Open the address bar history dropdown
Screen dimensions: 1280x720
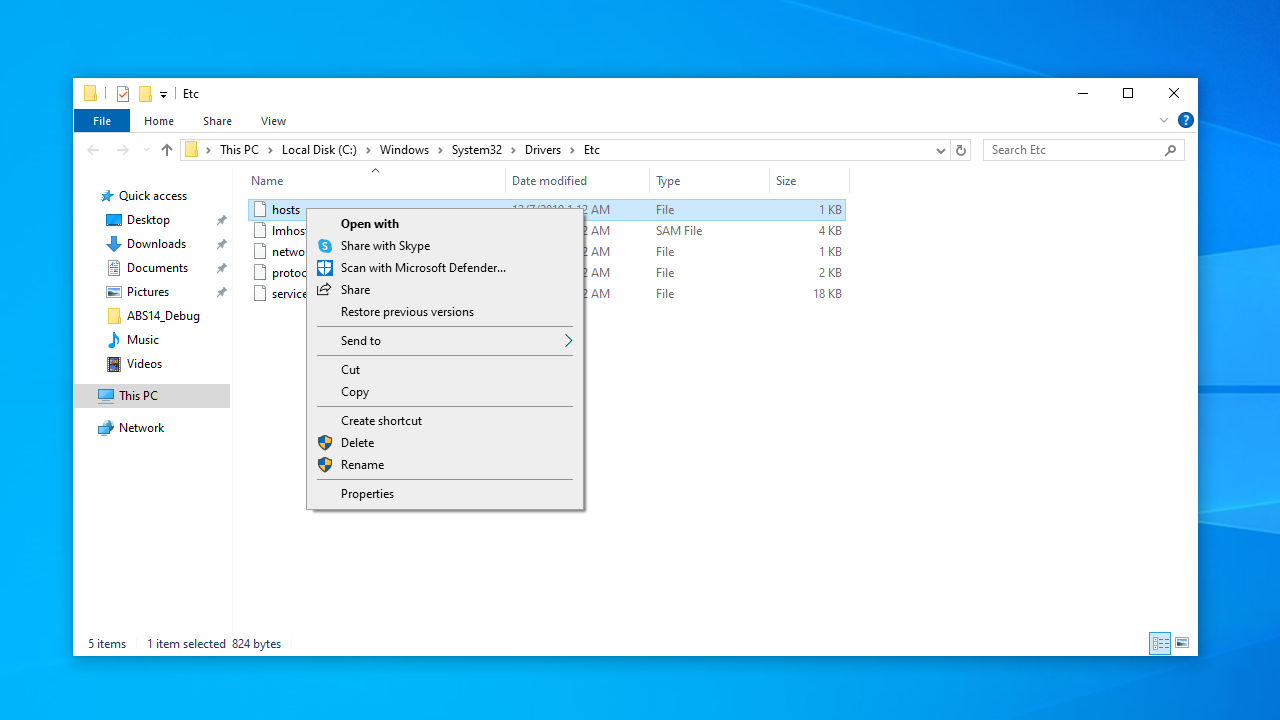[x=940, y=150]
